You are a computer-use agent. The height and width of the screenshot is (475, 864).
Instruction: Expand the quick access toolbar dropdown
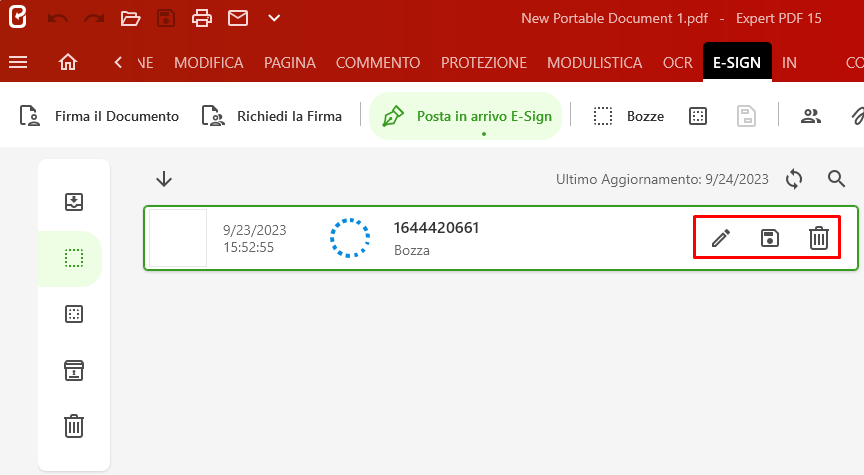pos(274,18)
